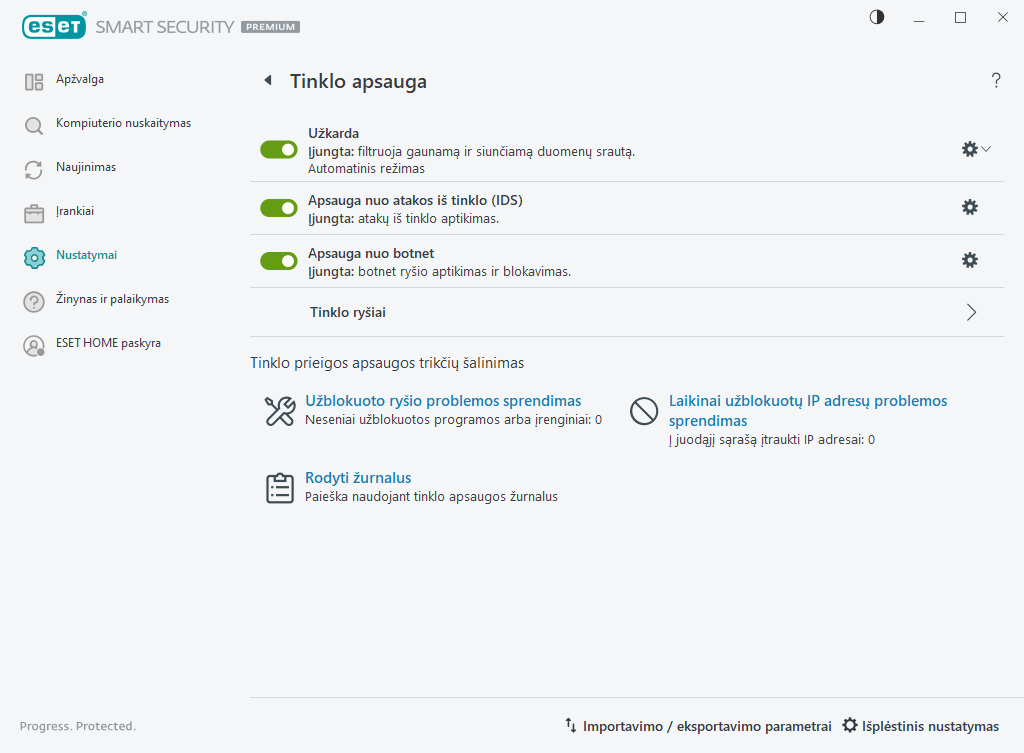Image resolution: width=1024 pixels, height=753 pixels.
Task: Toggle the contrast theme icon
Action: tap(877, 17)
